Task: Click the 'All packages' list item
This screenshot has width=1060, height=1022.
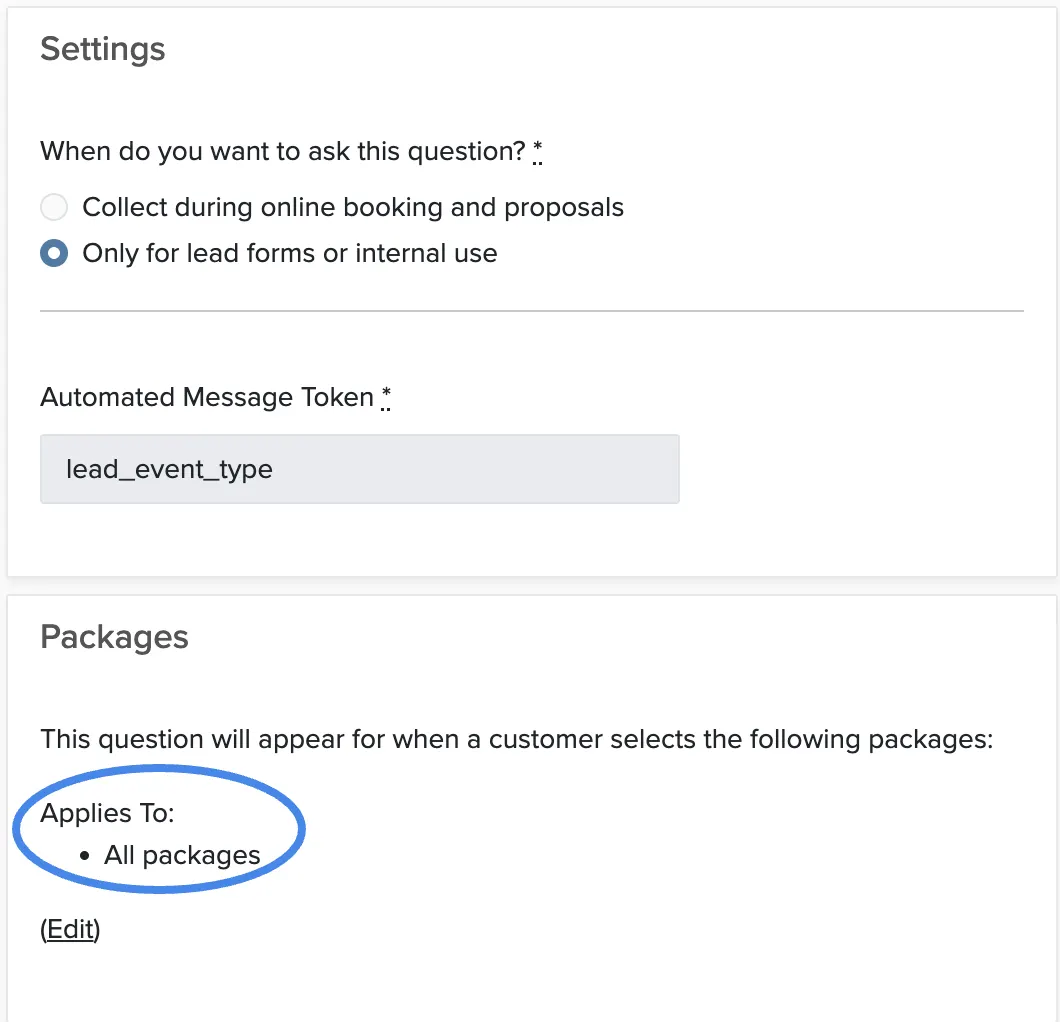Action: pyautogui.click(x=182, y=855)
